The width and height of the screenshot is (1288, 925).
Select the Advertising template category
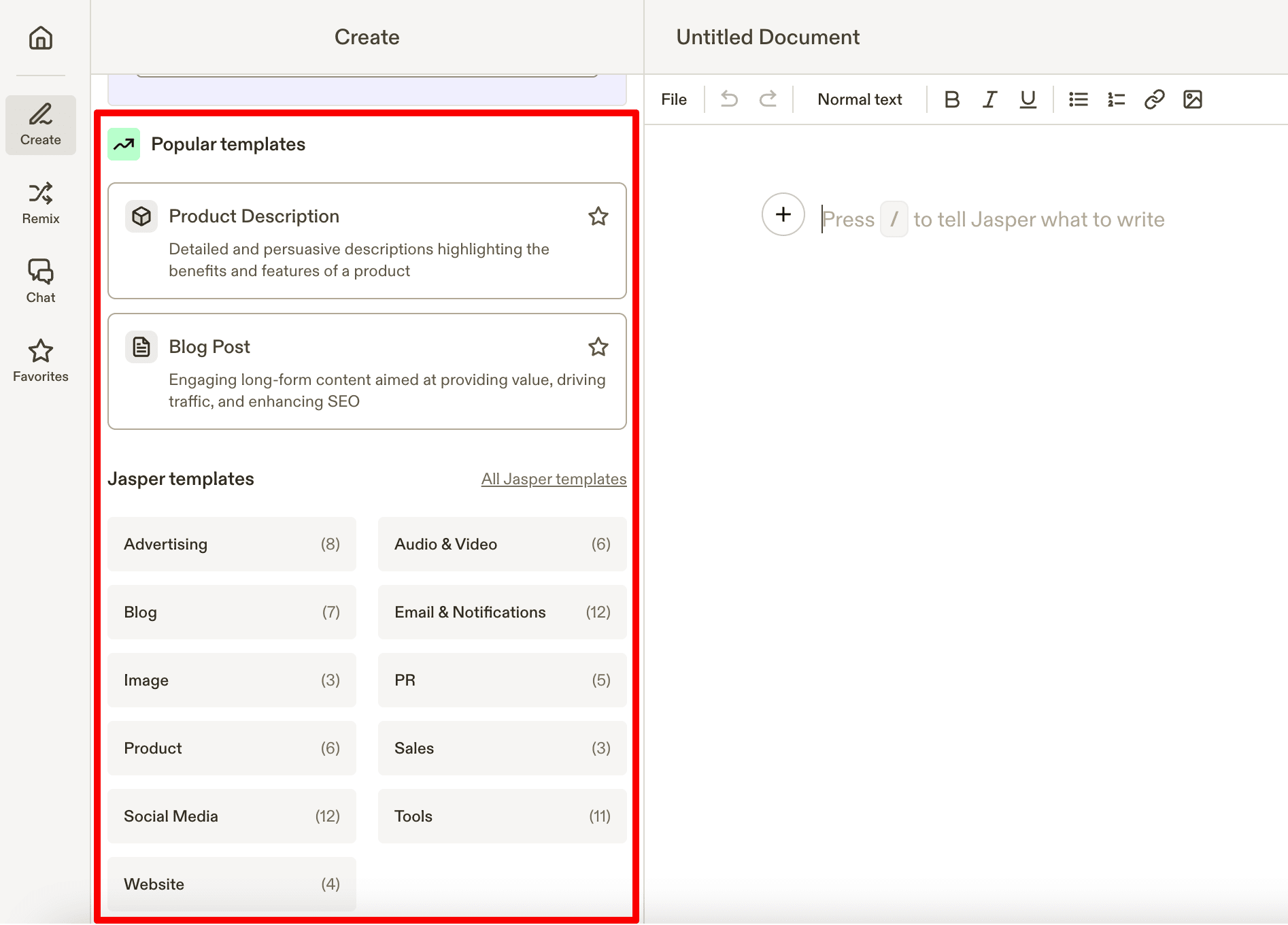click(x=232, y=544)
